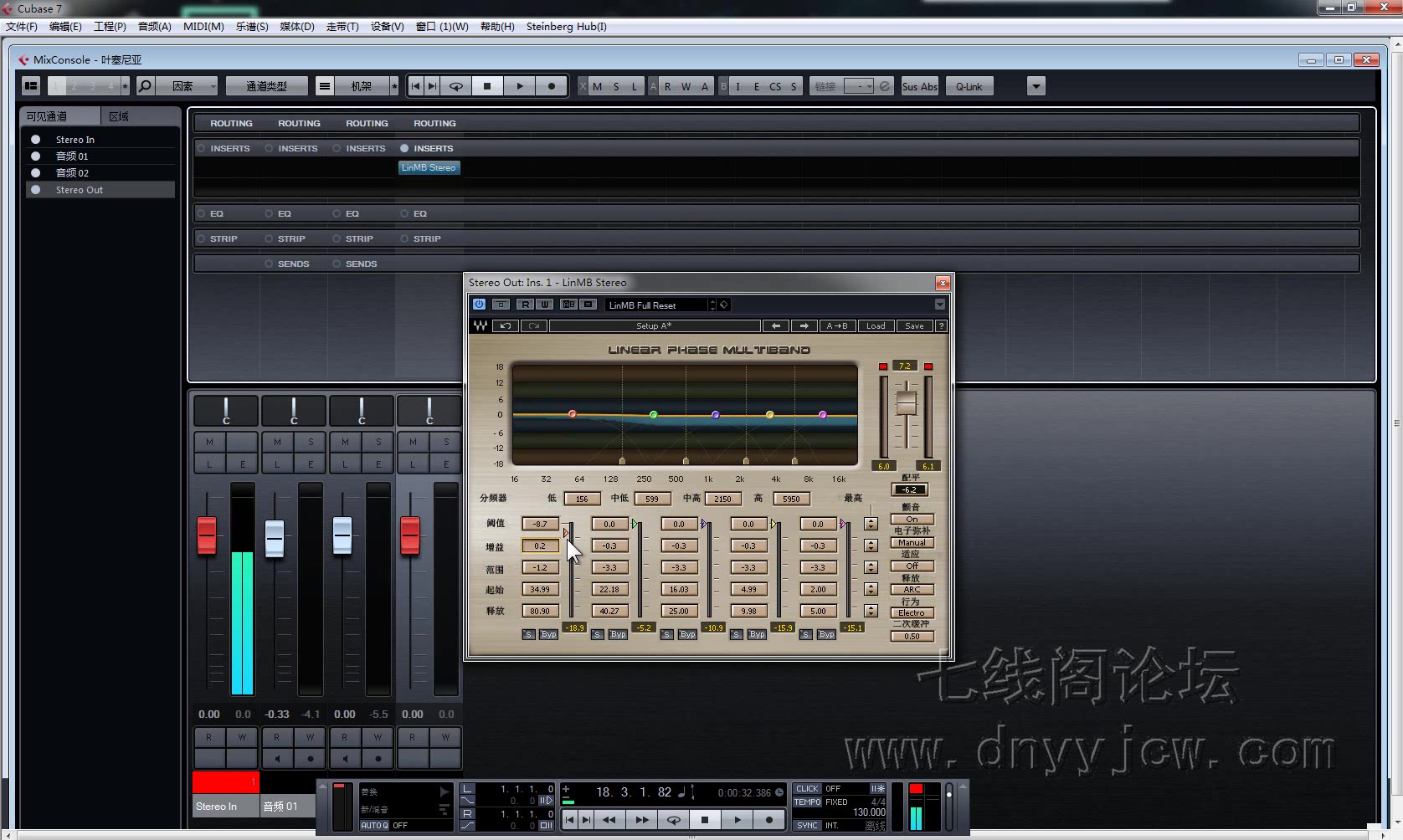
Task: Toggle CLICK metronome in transport panel
Action: pos(807,788)
